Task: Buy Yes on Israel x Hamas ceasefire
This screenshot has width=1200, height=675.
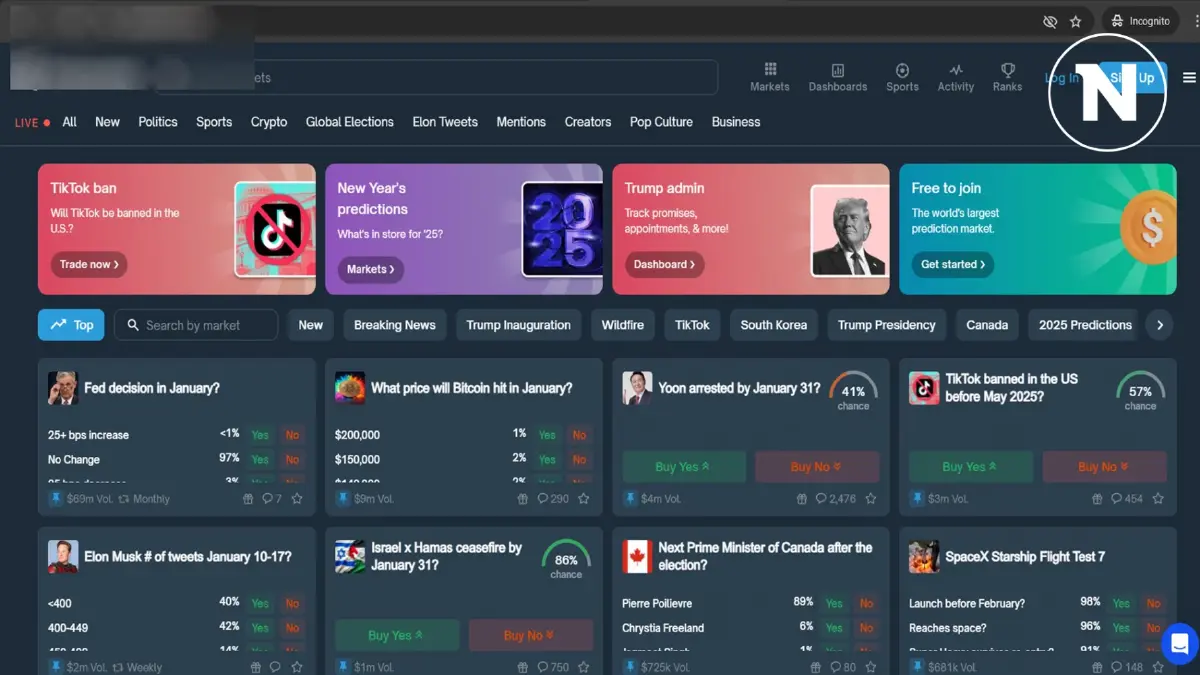Action: pyautogui.click(x=397, y=635)
